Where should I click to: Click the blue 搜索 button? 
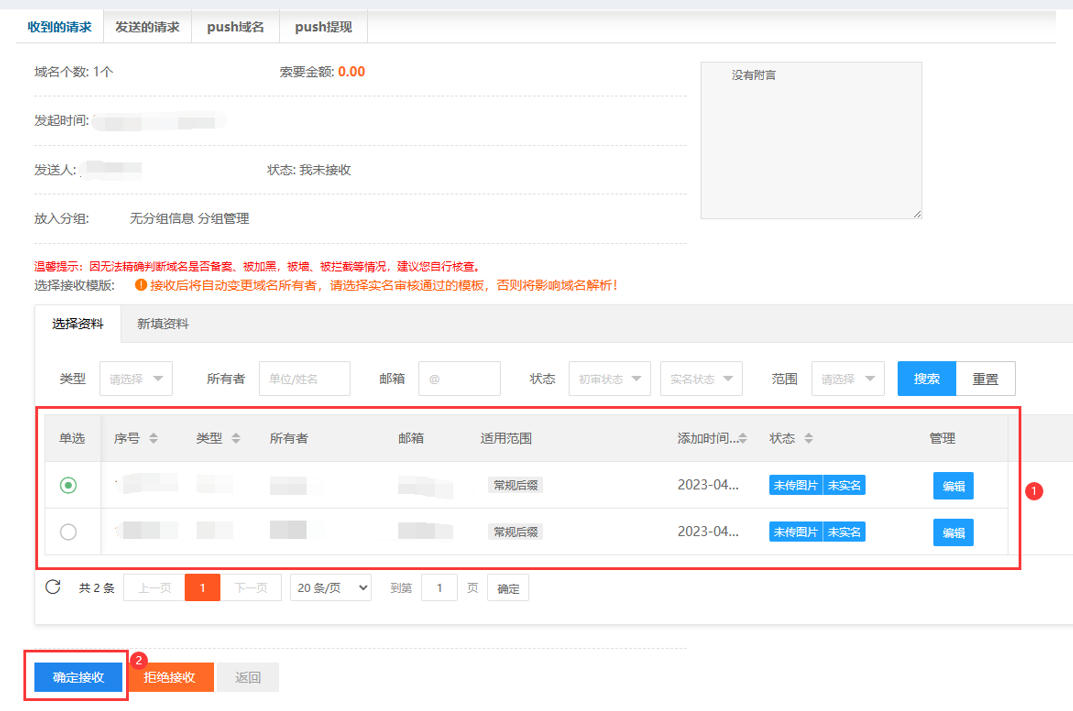tap(926, 379)
